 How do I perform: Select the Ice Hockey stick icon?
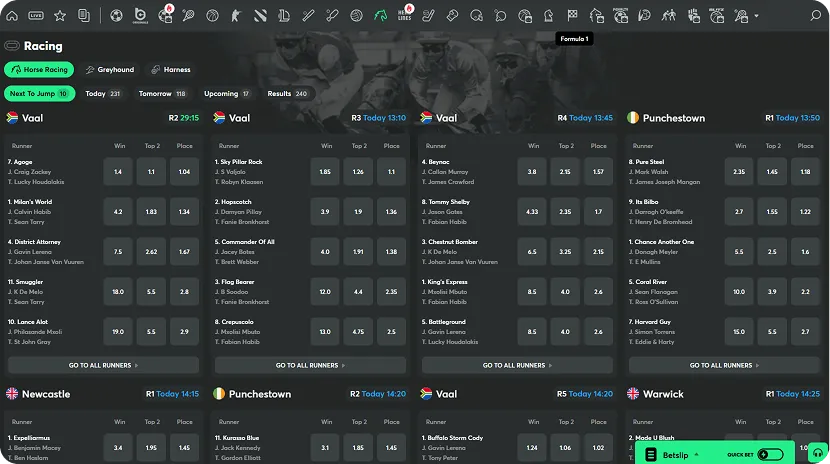pyautogui.click(x=428, y=16)
